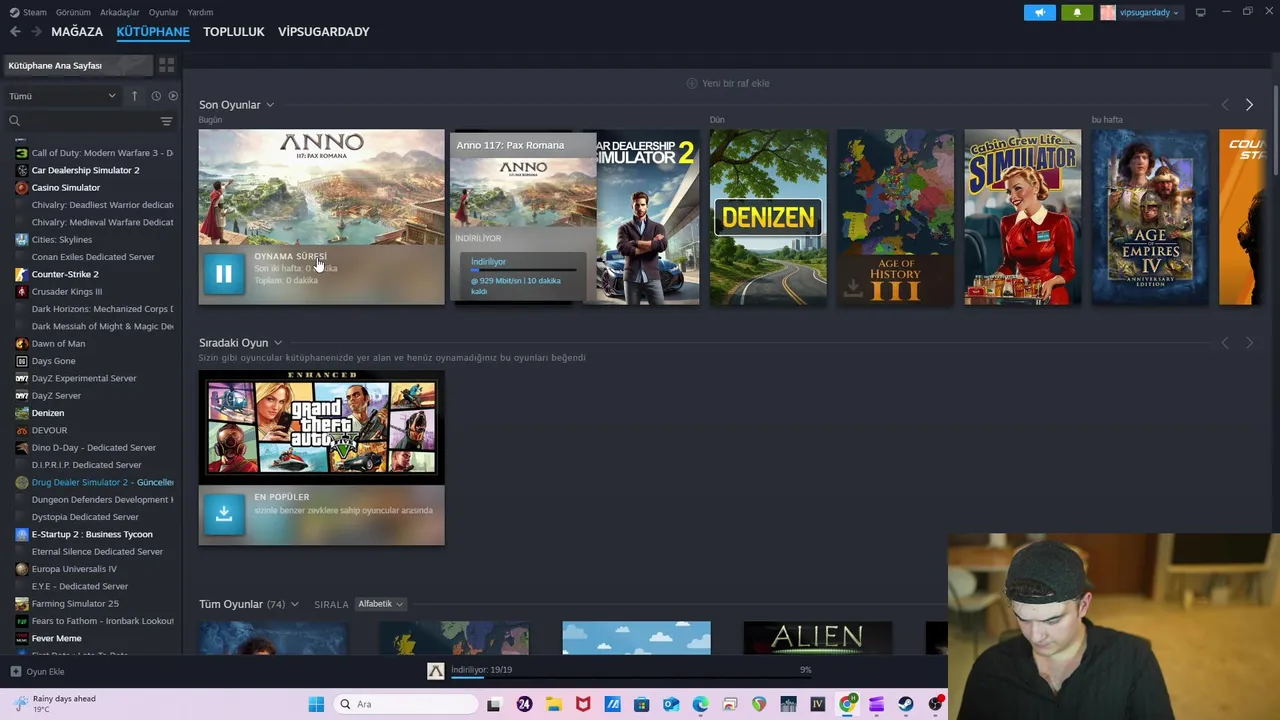The image size is (1280, 720).
Task: Switch to Big Picture mode monitor icon
Action: 1200,12
